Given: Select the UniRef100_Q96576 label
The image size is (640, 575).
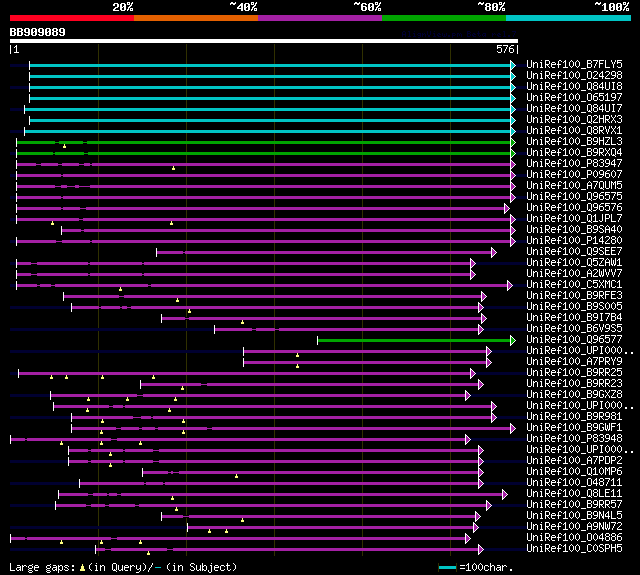Looking at the screenshot, I should click(574, 208).
